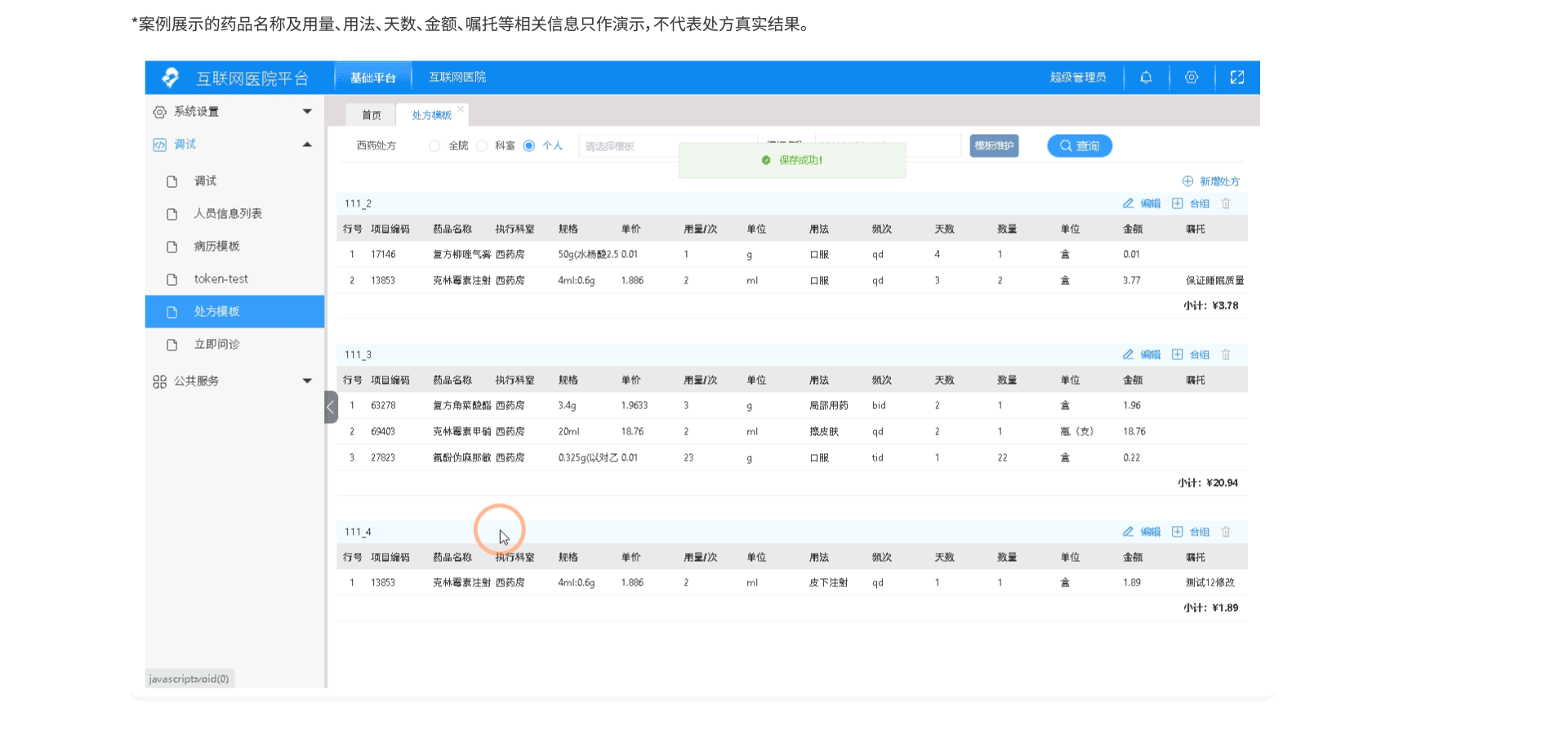Collapse the sidebar with the arrow handle

point(331,407)
